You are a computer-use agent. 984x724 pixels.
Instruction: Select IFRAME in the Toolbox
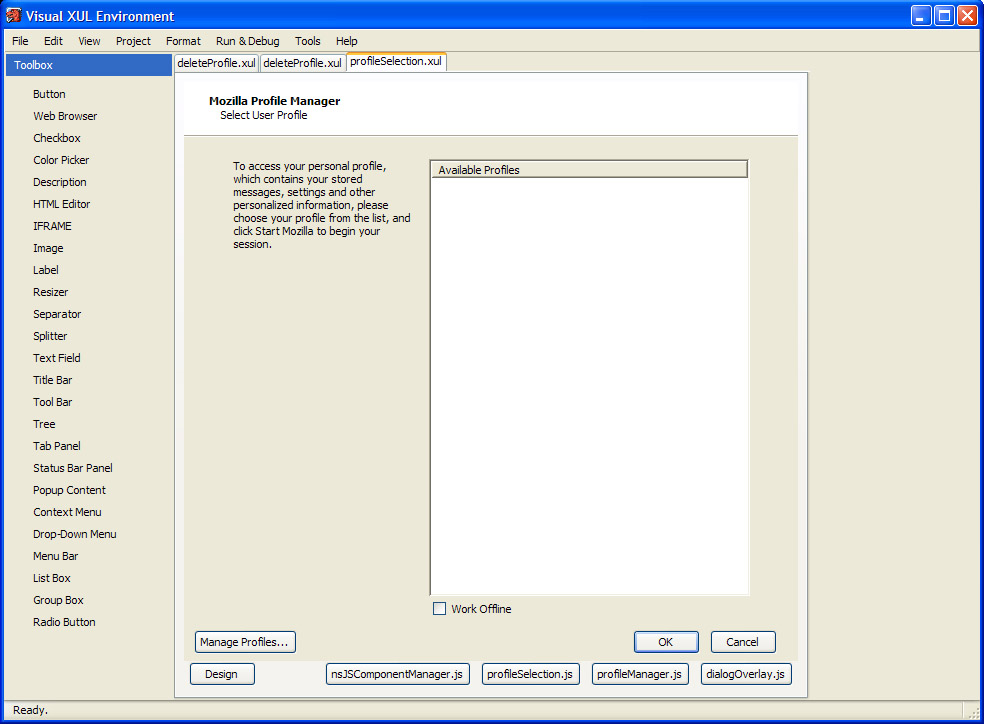click(53, 226)
